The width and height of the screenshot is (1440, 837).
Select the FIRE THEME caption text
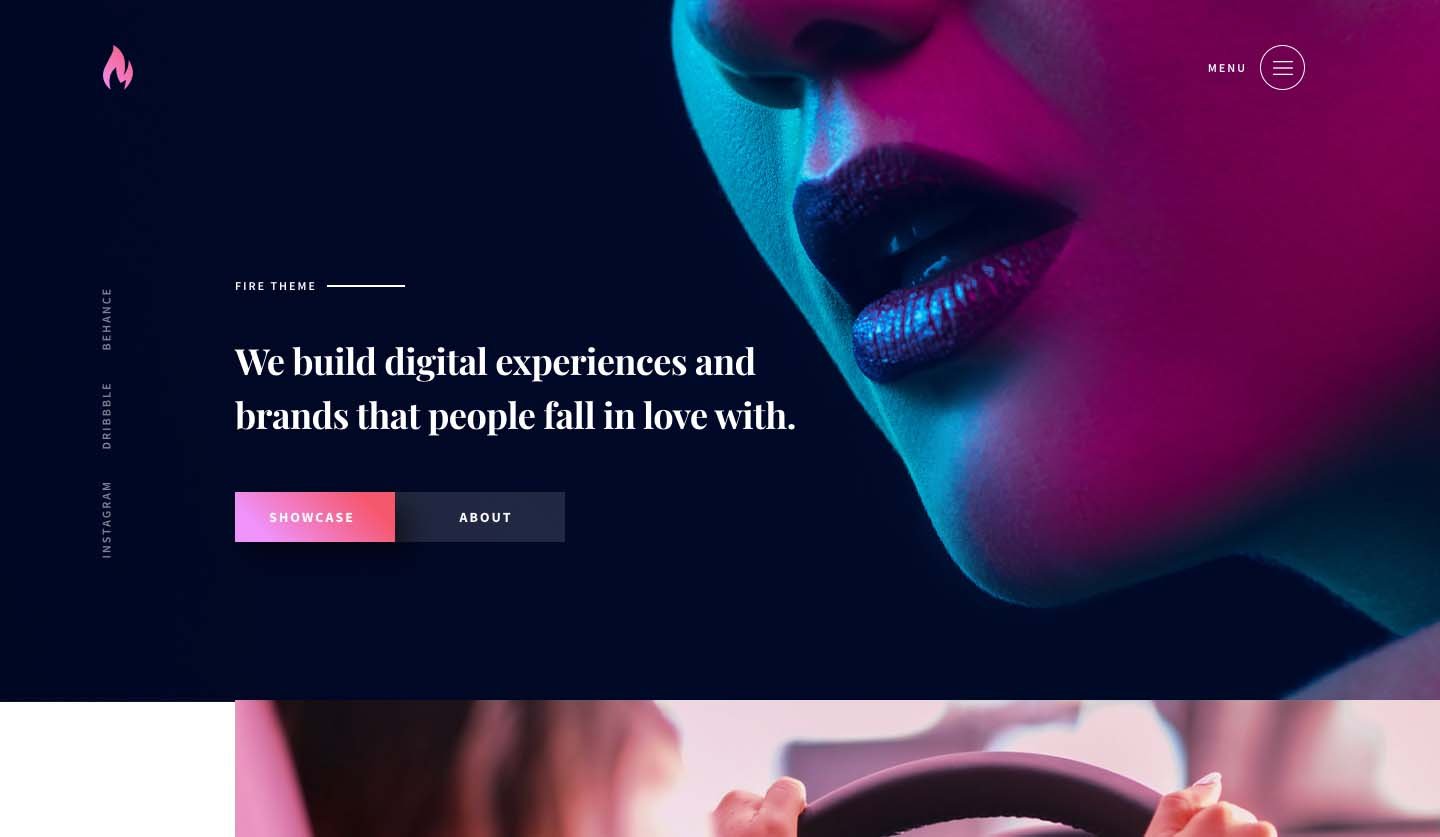(276, 286)
